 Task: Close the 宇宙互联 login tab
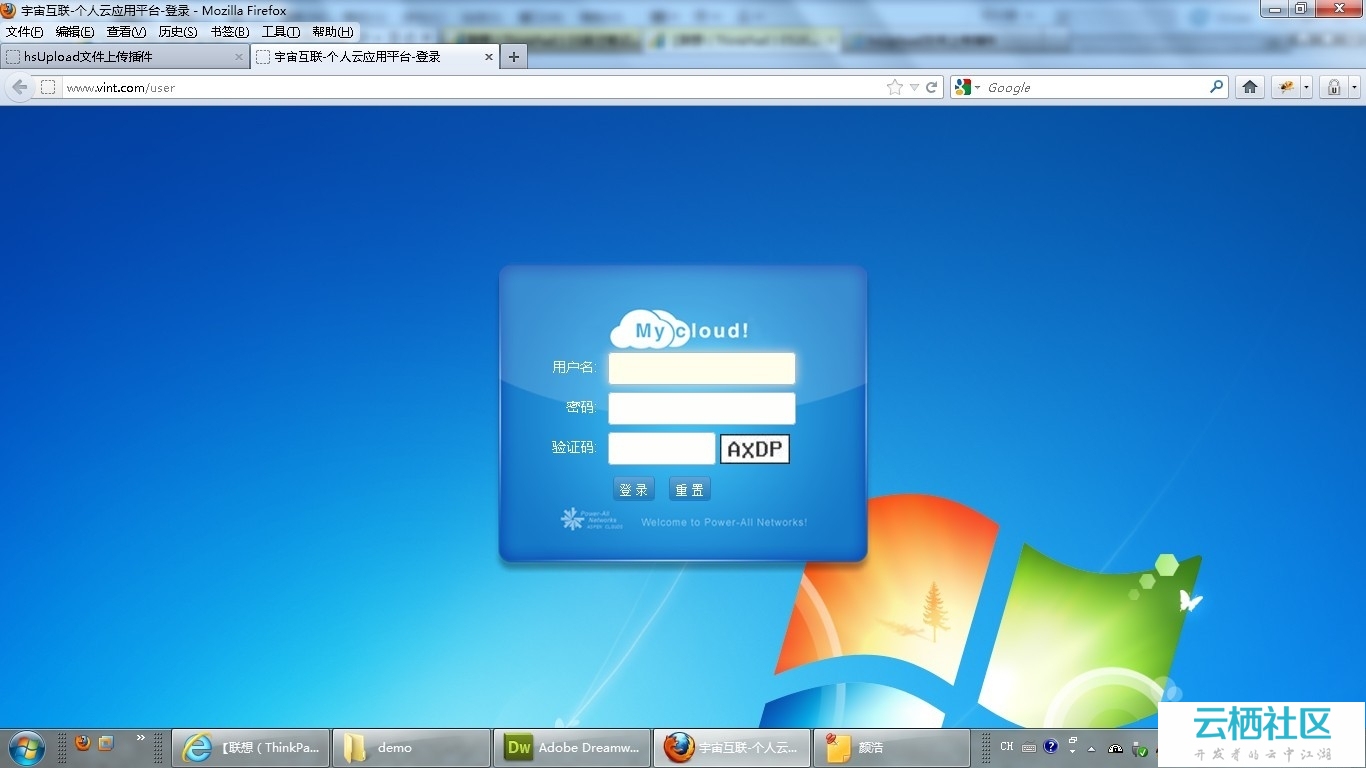tap(489, 57)
